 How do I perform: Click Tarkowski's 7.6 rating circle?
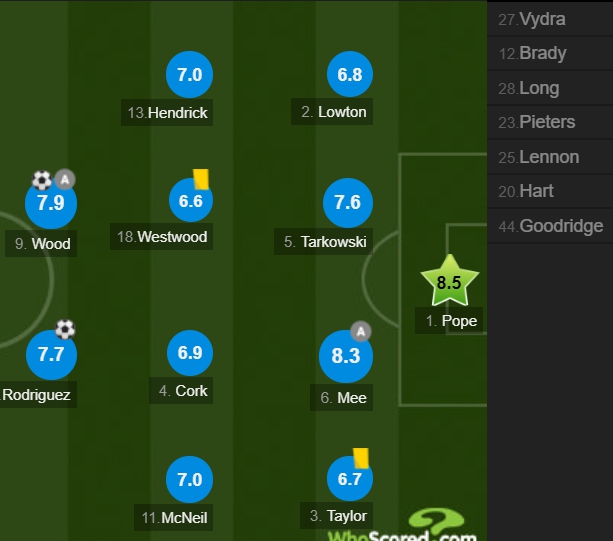tap(348, 202)
